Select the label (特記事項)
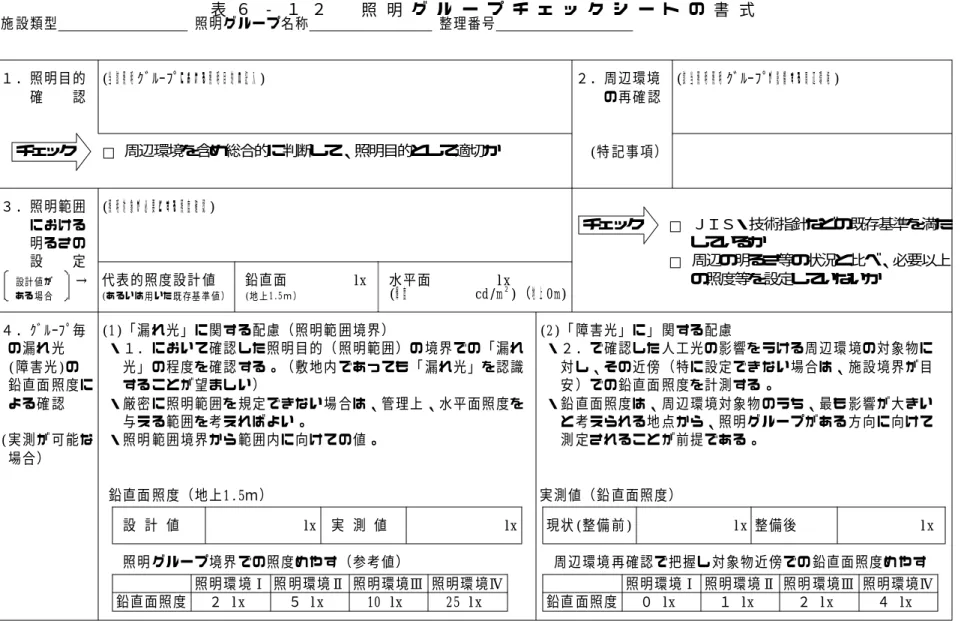The height and width of the screenshot is (621, 967). 625,152
